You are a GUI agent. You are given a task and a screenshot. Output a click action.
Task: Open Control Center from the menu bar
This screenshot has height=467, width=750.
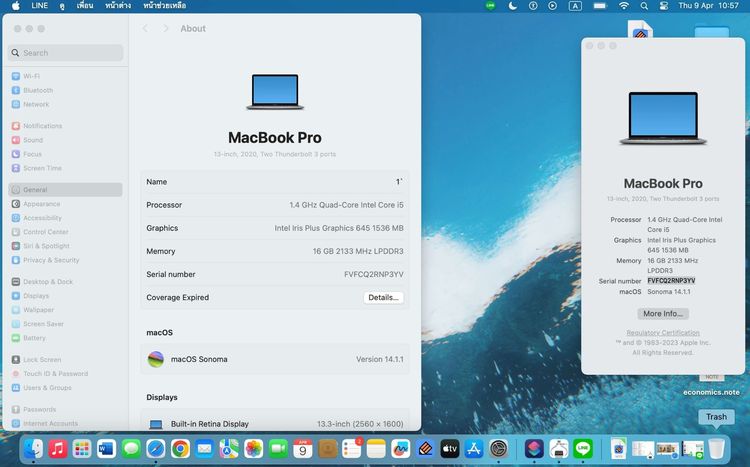(663, 6)
